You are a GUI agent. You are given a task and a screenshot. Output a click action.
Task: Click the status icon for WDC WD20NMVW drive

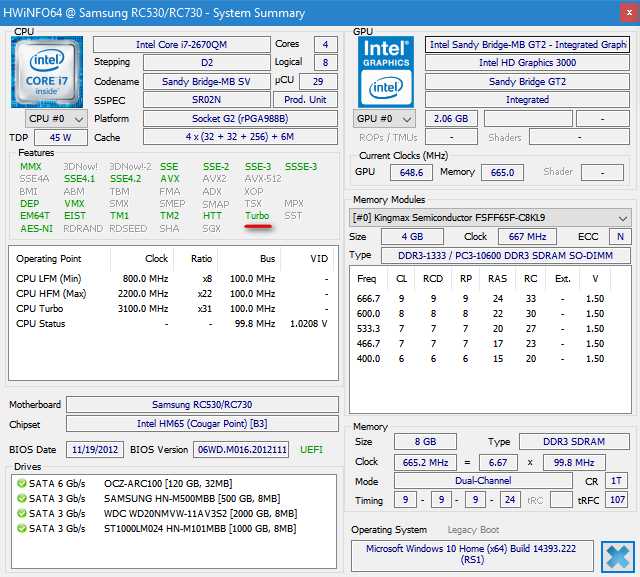point(21,514)
